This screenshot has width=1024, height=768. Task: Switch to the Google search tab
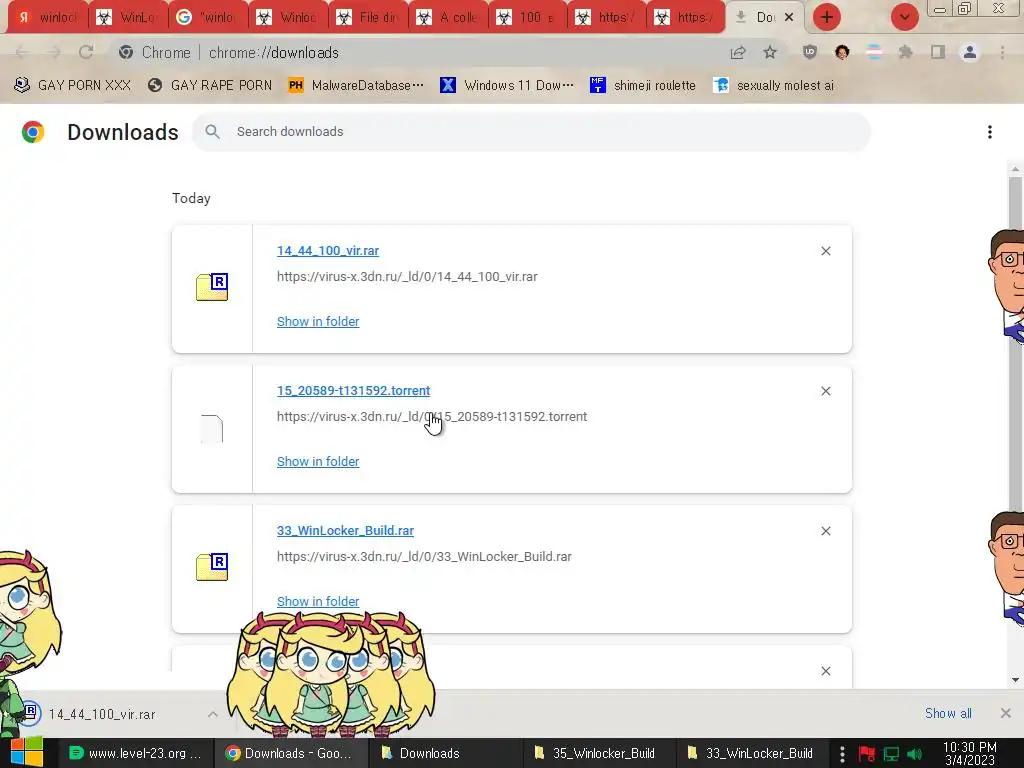[208, 18]
